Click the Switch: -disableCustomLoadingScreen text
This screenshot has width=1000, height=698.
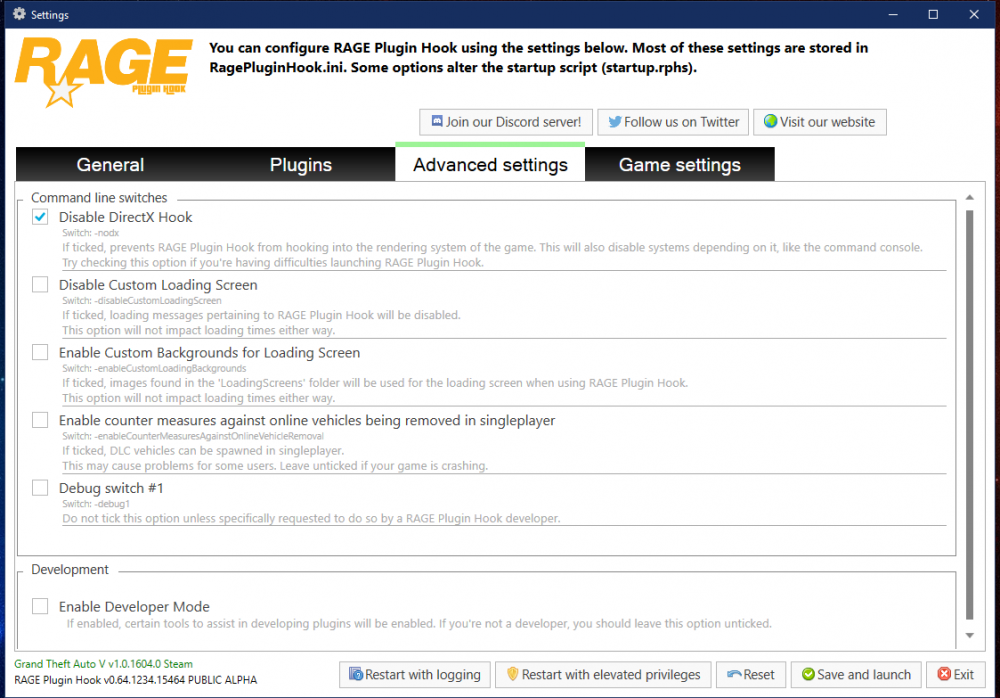coord(142,301)
